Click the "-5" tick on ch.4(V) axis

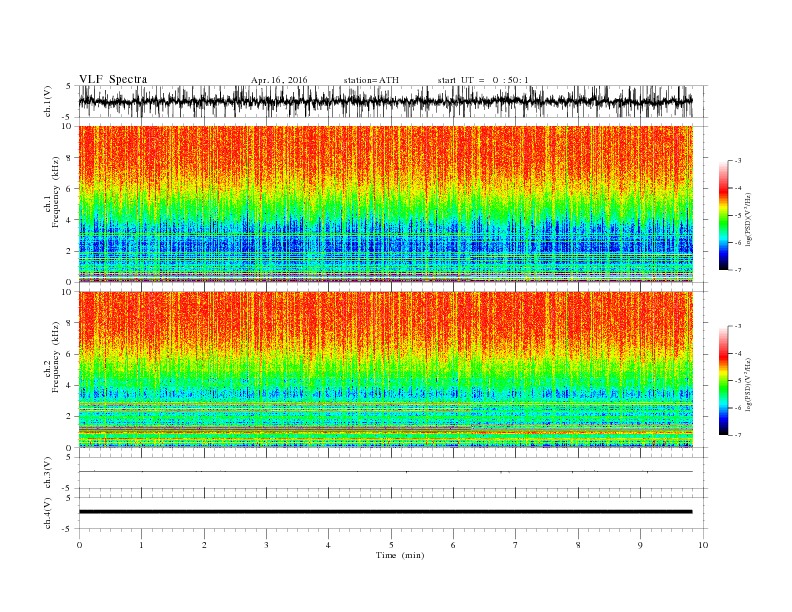coord(68,529)
